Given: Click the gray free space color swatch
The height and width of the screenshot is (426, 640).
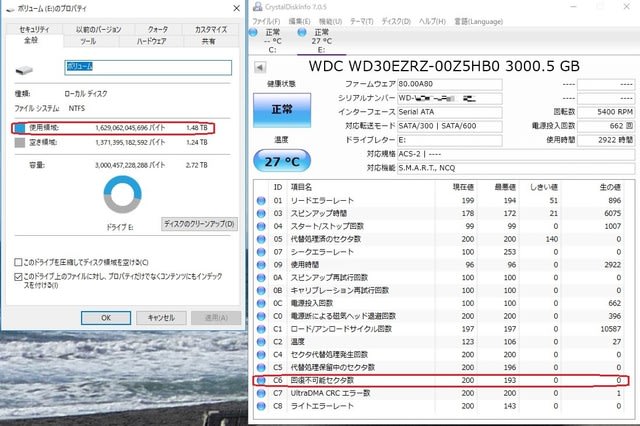Looking at the screenshot, I should tap(20, 143).
